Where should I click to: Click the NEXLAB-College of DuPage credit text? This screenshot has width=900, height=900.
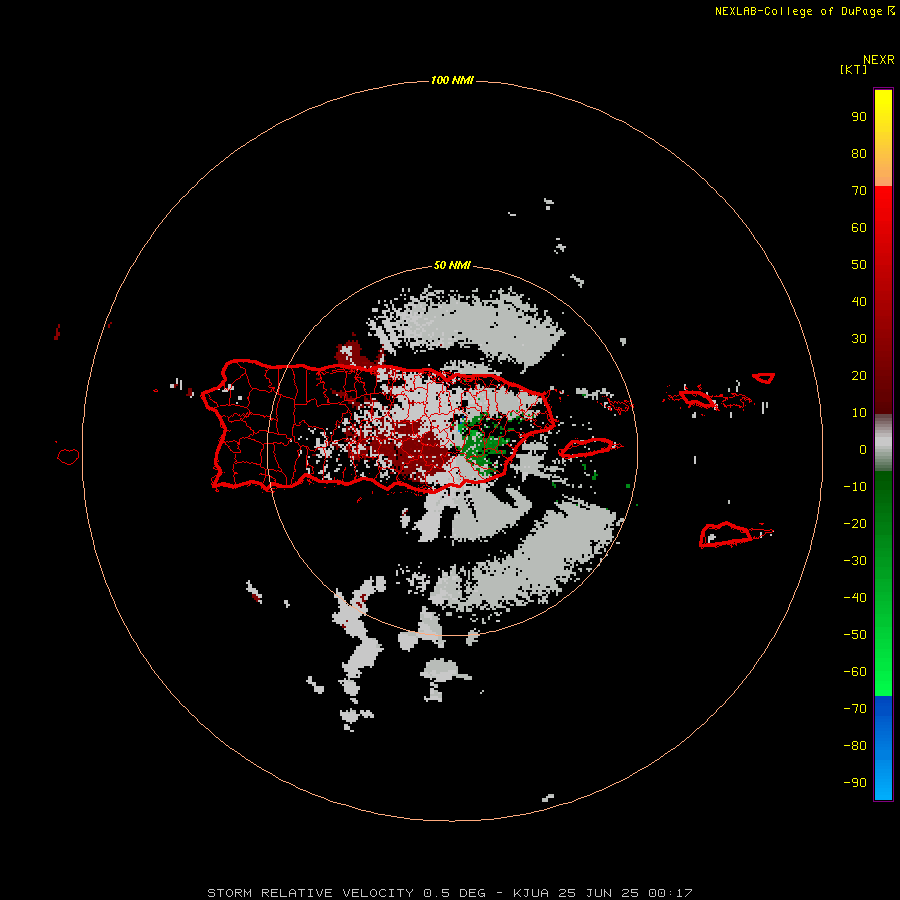tap(798, 11)
